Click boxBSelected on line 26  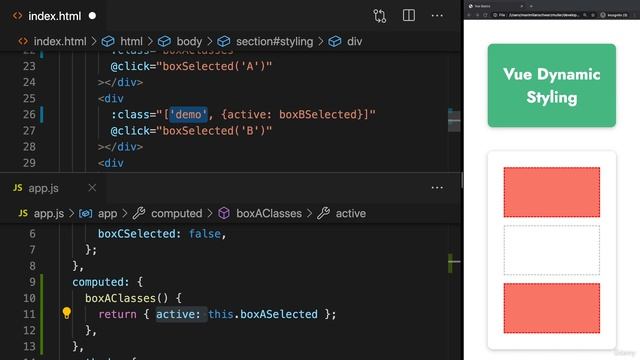click(x=318, y=115)
